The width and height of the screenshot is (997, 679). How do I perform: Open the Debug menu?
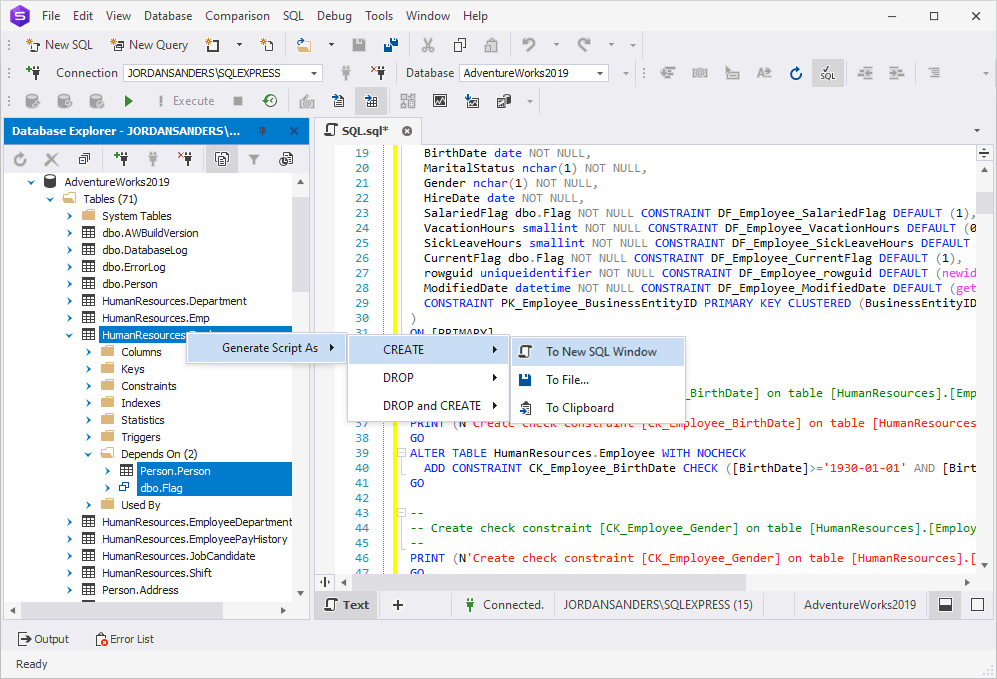[x=334, y=16]
